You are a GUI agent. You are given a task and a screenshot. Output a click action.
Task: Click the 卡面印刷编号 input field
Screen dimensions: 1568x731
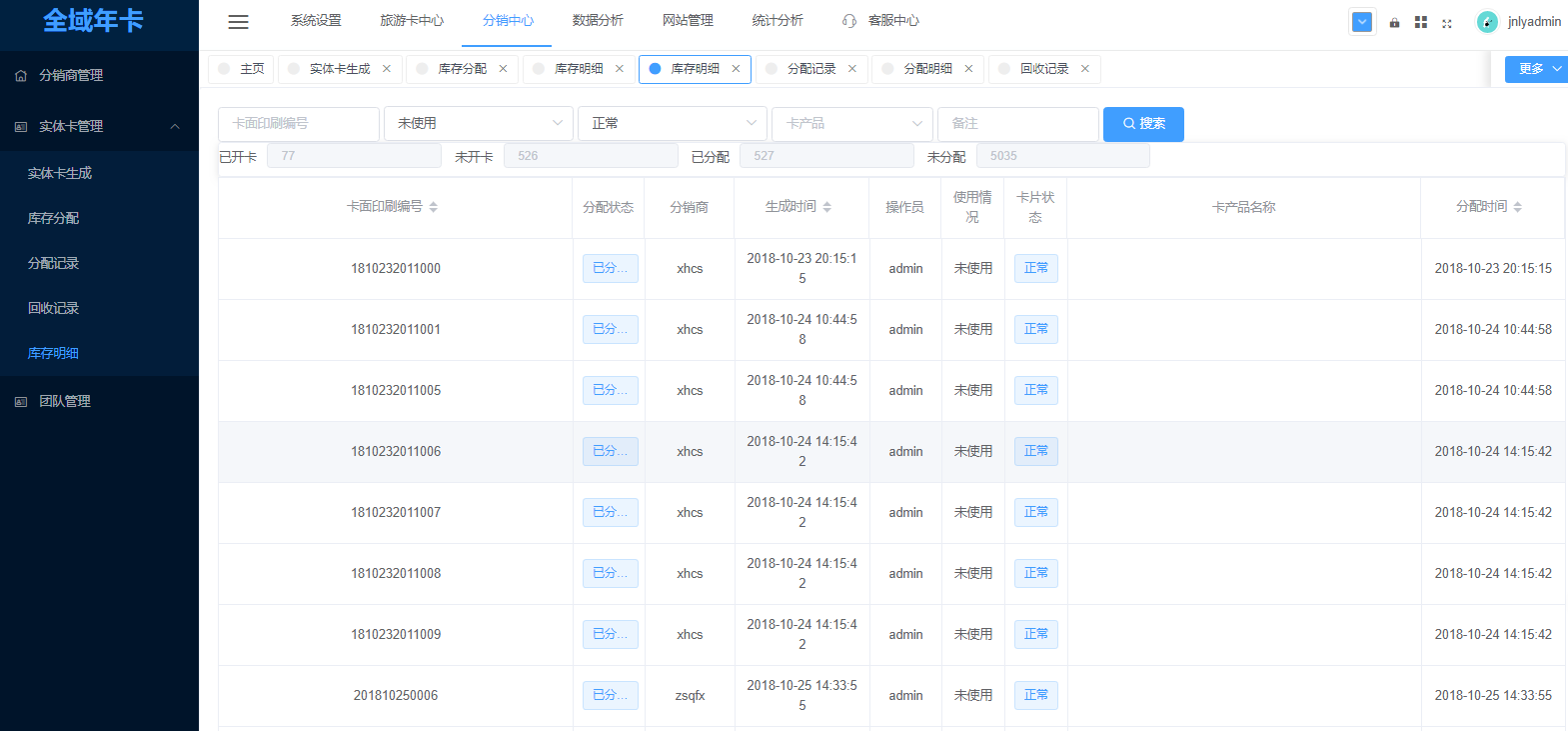(298, 124)
